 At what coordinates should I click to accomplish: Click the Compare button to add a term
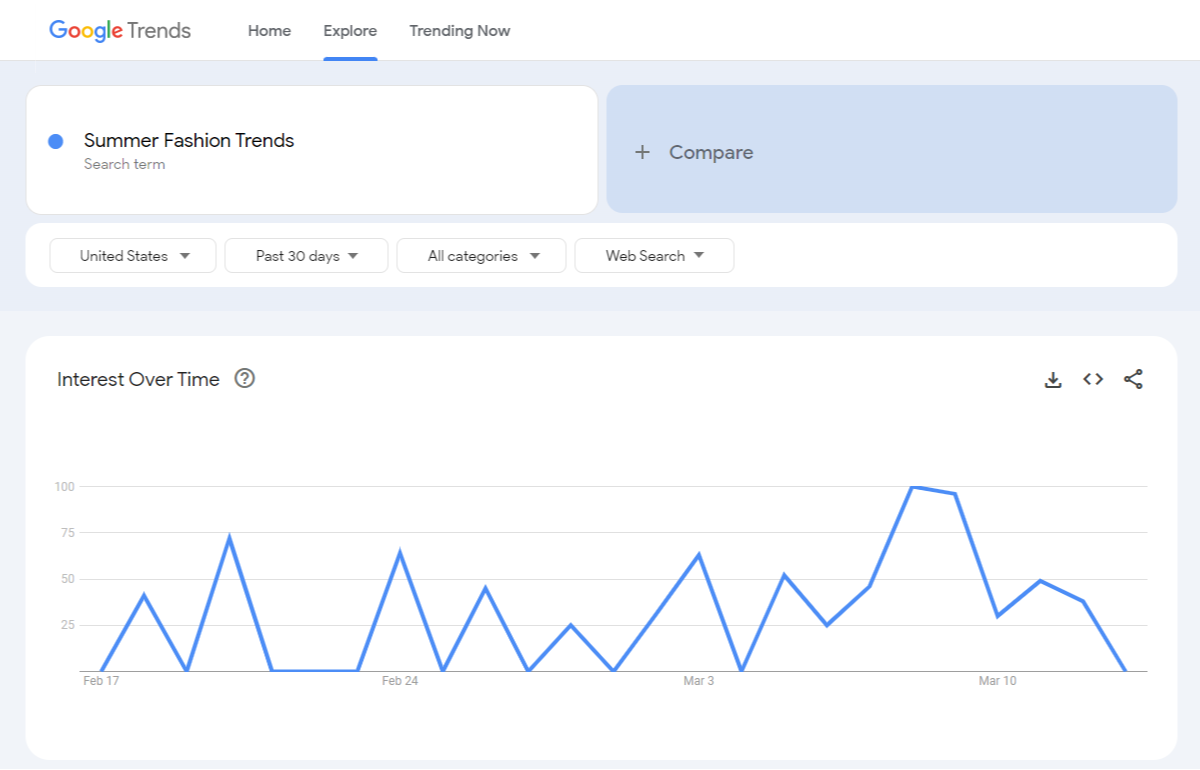pos(892,149)
